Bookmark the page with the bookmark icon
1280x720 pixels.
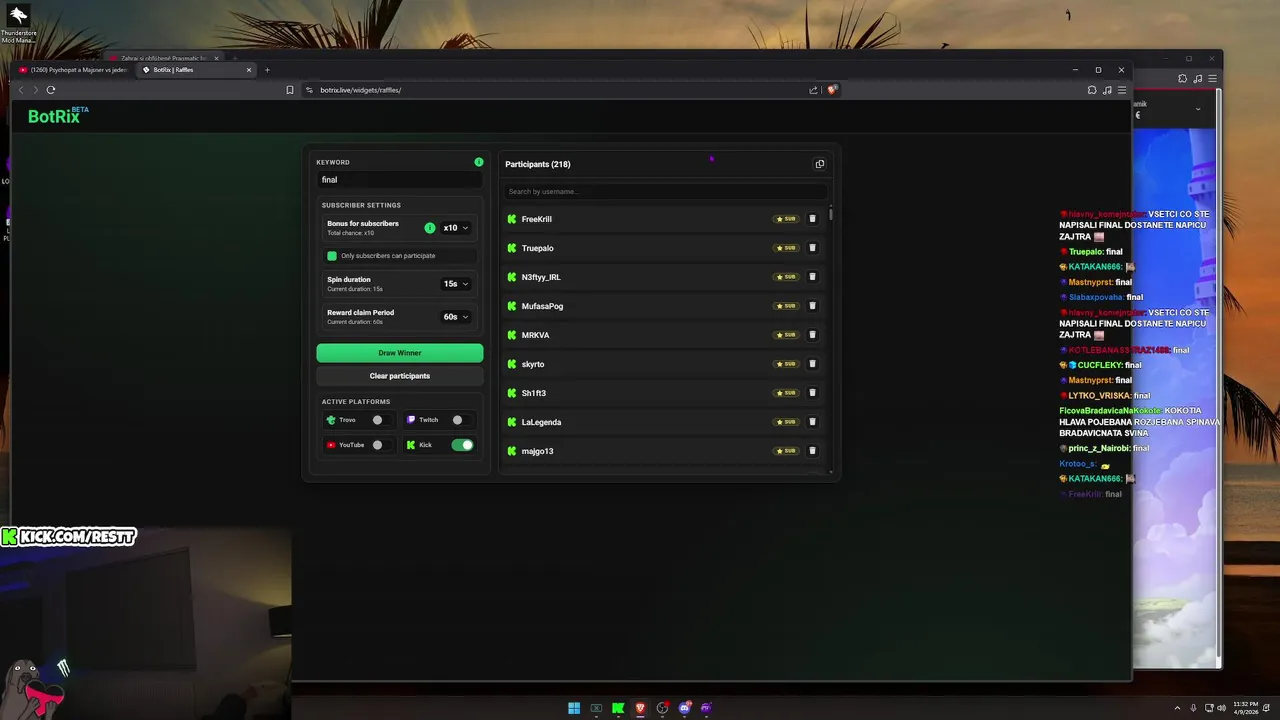[290, 90]
